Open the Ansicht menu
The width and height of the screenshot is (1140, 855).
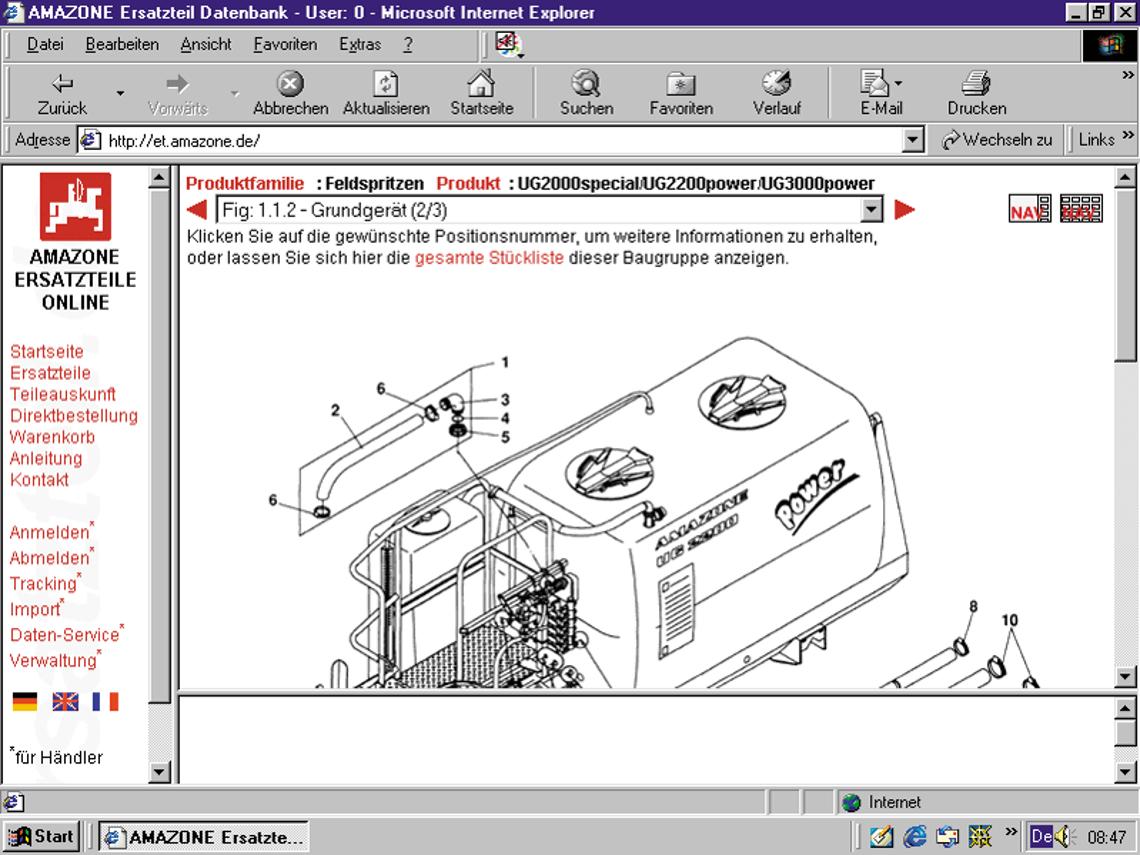206,45
